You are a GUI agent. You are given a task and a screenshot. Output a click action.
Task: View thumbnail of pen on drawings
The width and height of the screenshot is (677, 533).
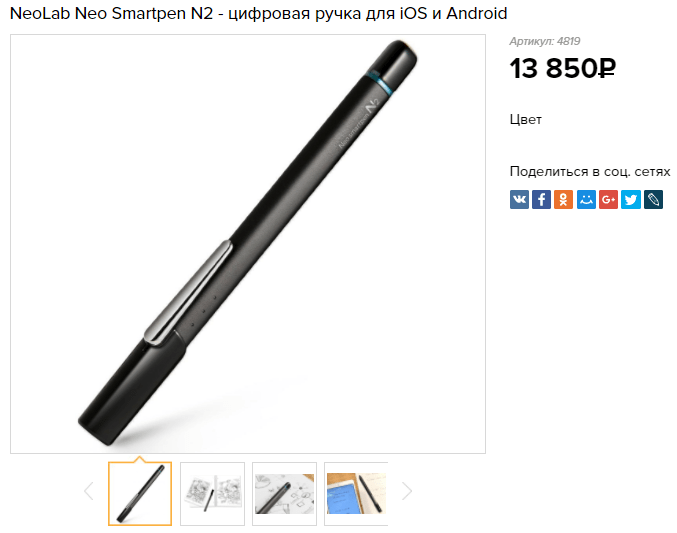pos(285,494)
